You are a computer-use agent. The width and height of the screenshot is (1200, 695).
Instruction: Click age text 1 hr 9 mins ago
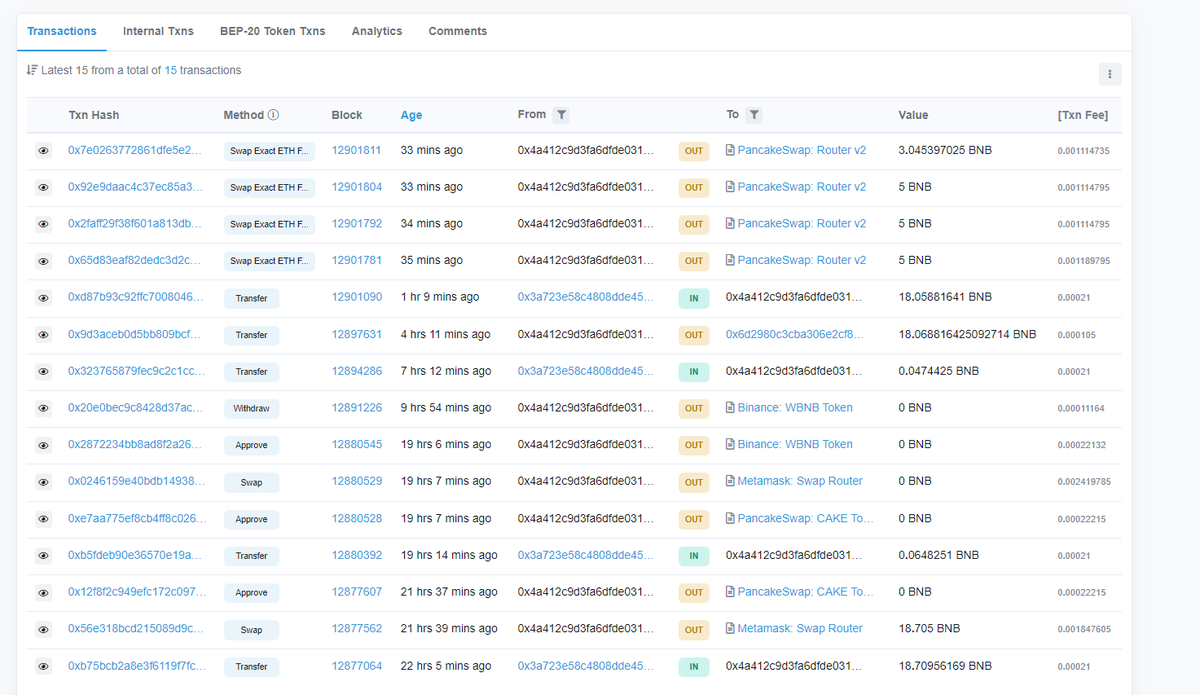(x=440, y=297)
